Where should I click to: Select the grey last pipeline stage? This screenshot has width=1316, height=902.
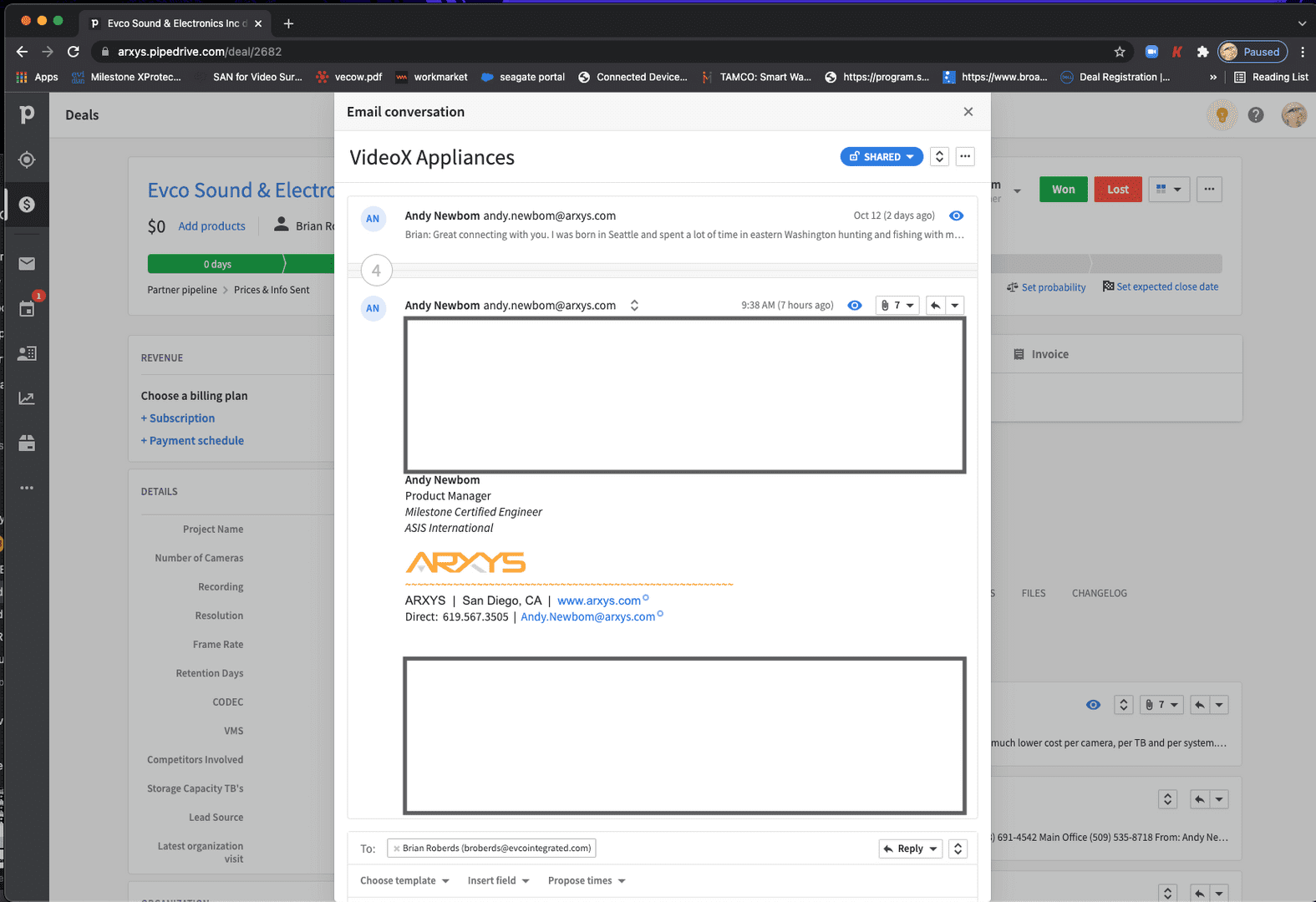1156,264
